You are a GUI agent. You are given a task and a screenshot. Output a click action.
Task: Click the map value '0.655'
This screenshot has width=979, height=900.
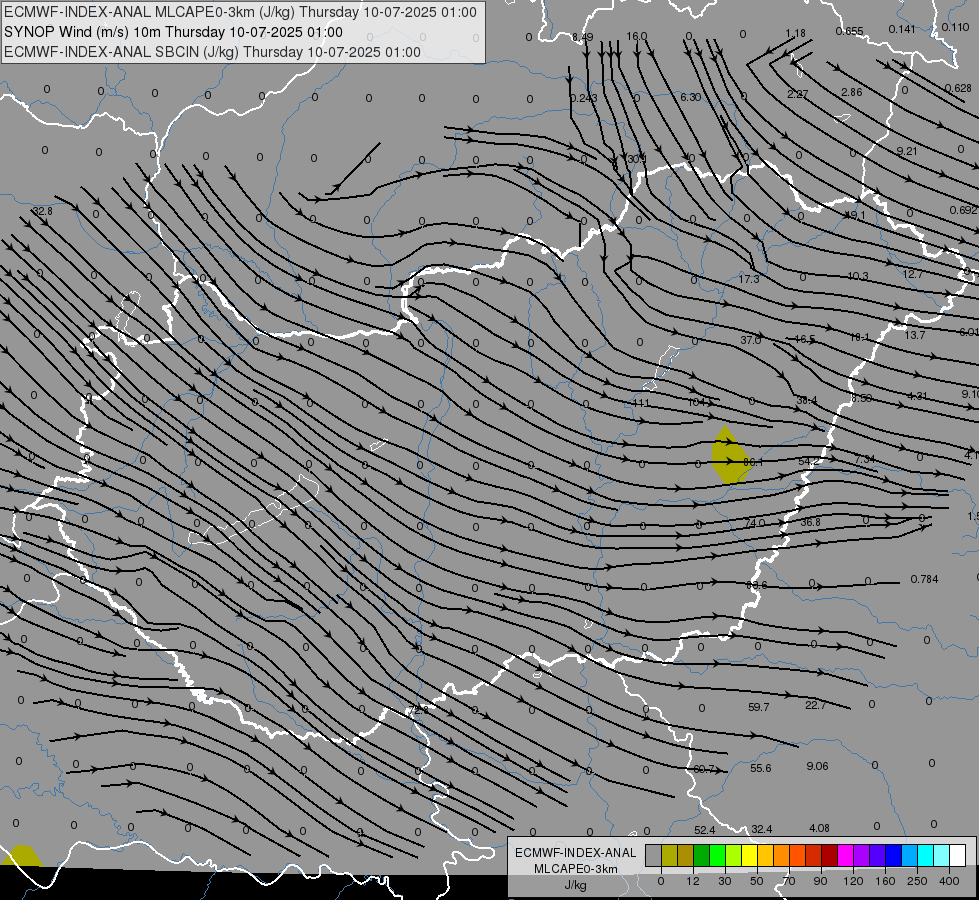[849, 31]
